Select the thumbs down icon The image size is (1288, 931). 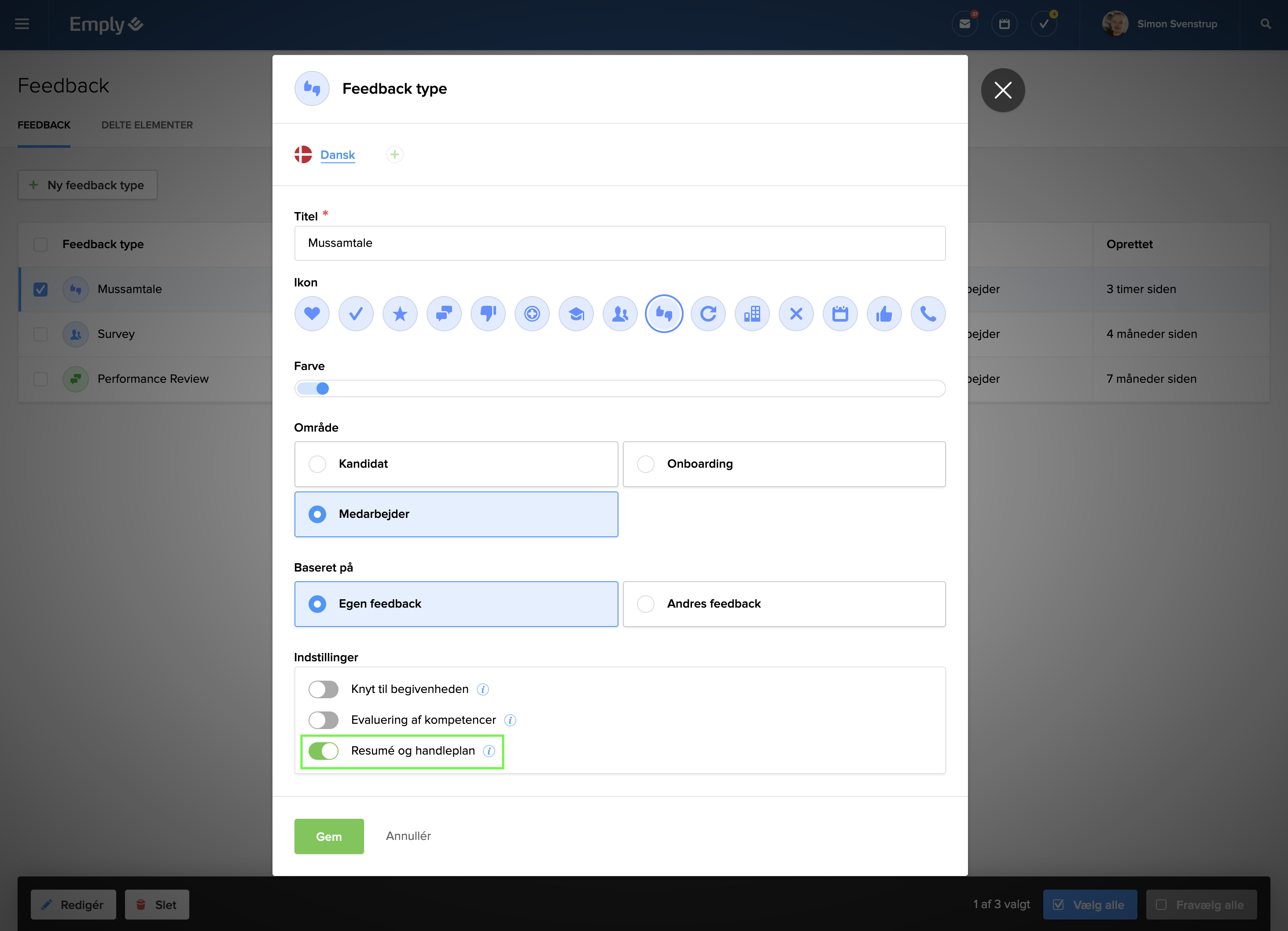point(488,313)
